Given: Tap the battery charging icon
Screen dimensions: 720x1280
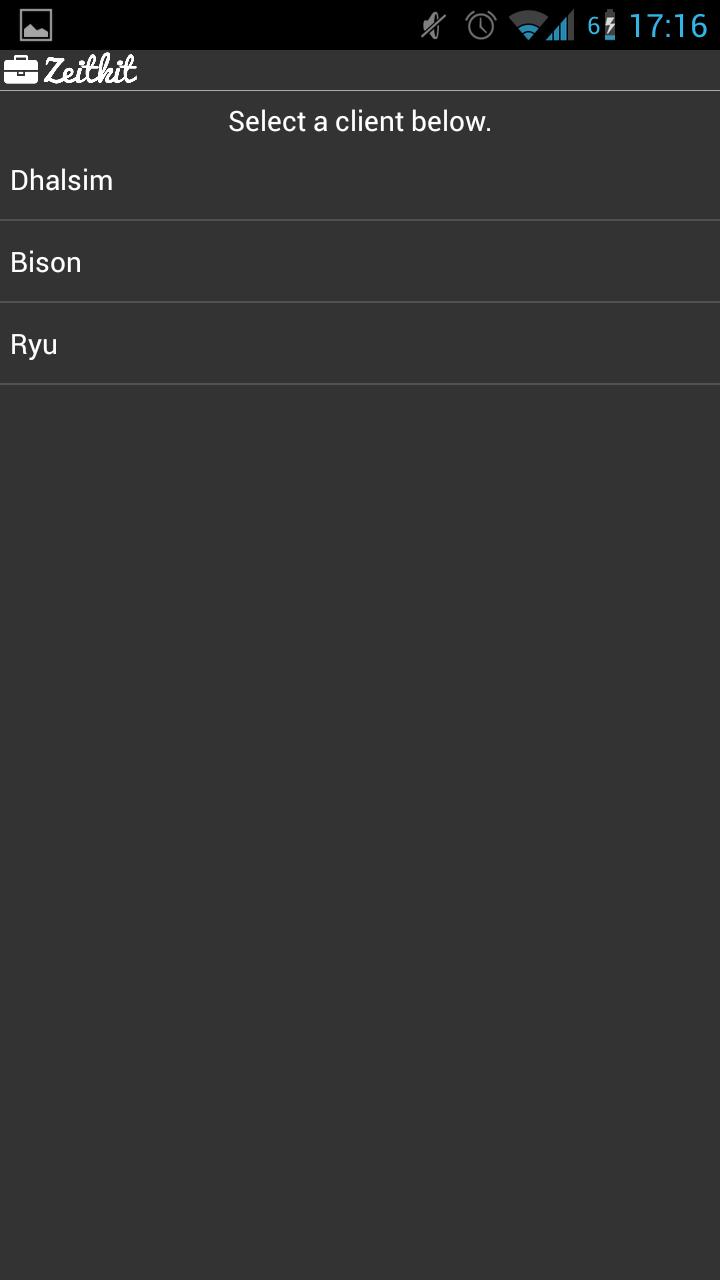Looking at the screenshot, I should [610, 25].
